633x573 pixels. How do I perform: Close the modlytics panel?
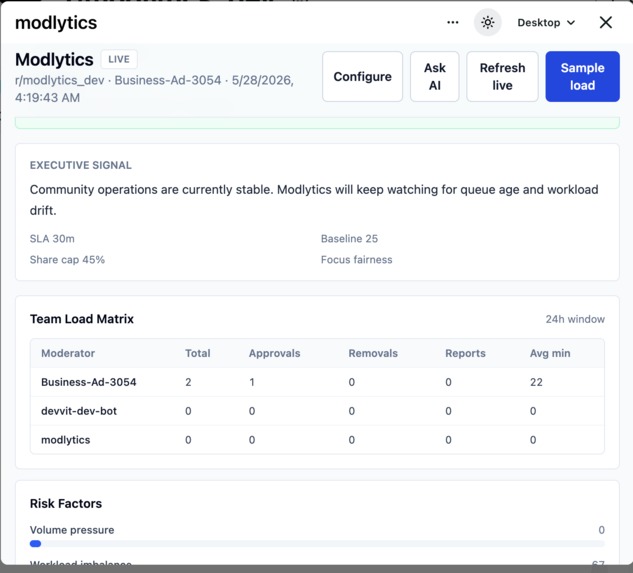(x=606, y=23)
